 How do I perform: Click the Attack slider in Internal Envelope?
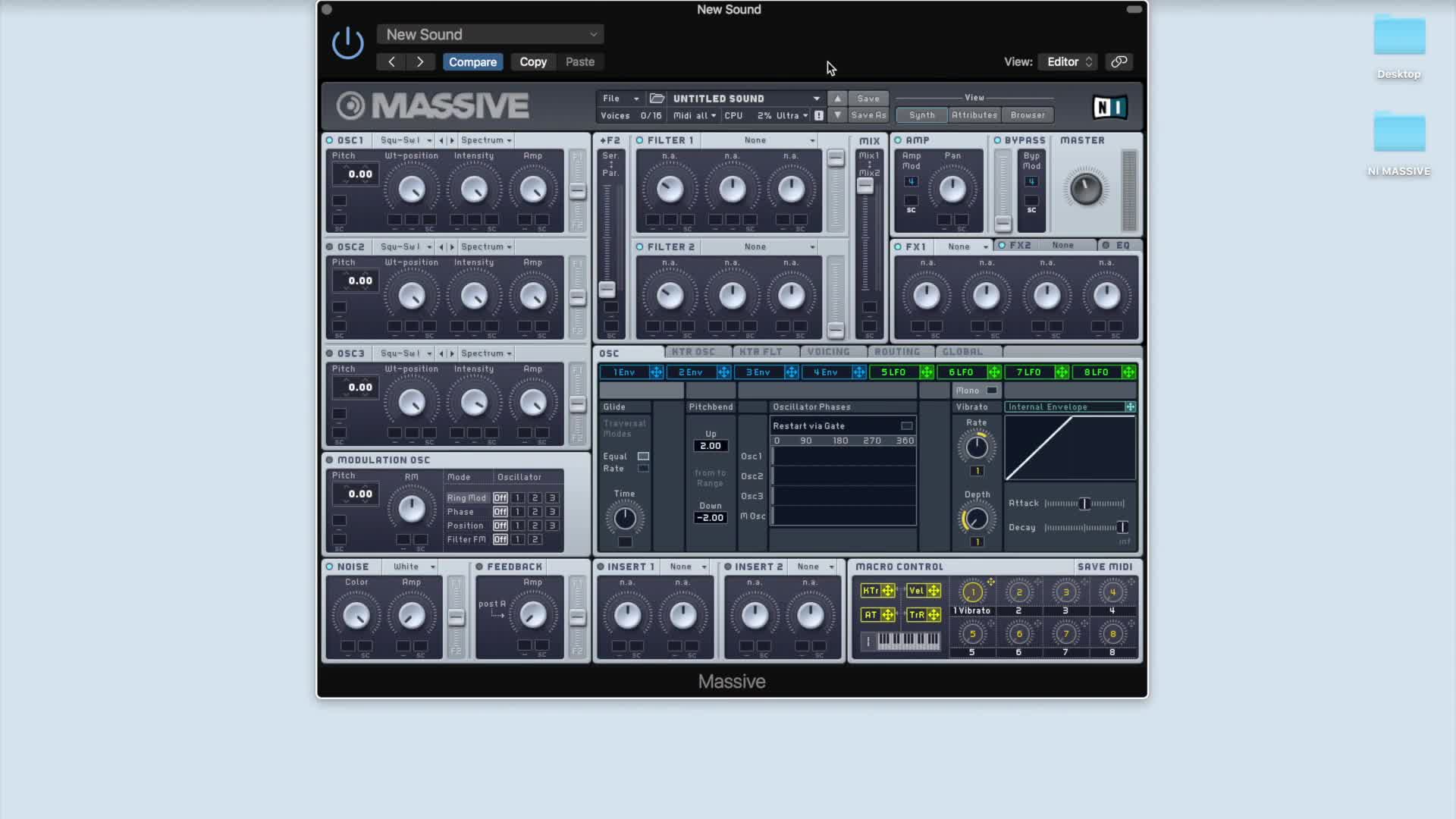tap(1084, 504)
